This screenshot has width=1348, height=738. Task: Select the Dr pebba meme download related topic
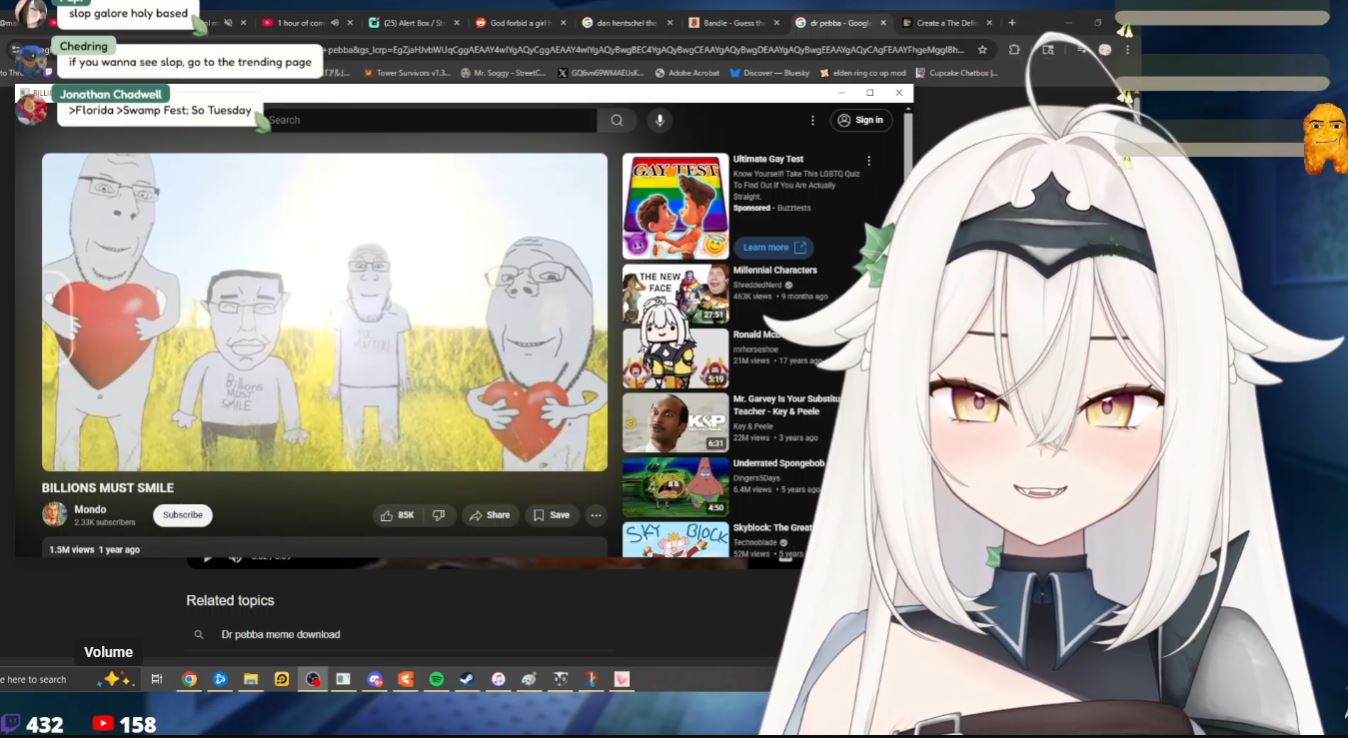pyautogui.click(x=280, y=634)
